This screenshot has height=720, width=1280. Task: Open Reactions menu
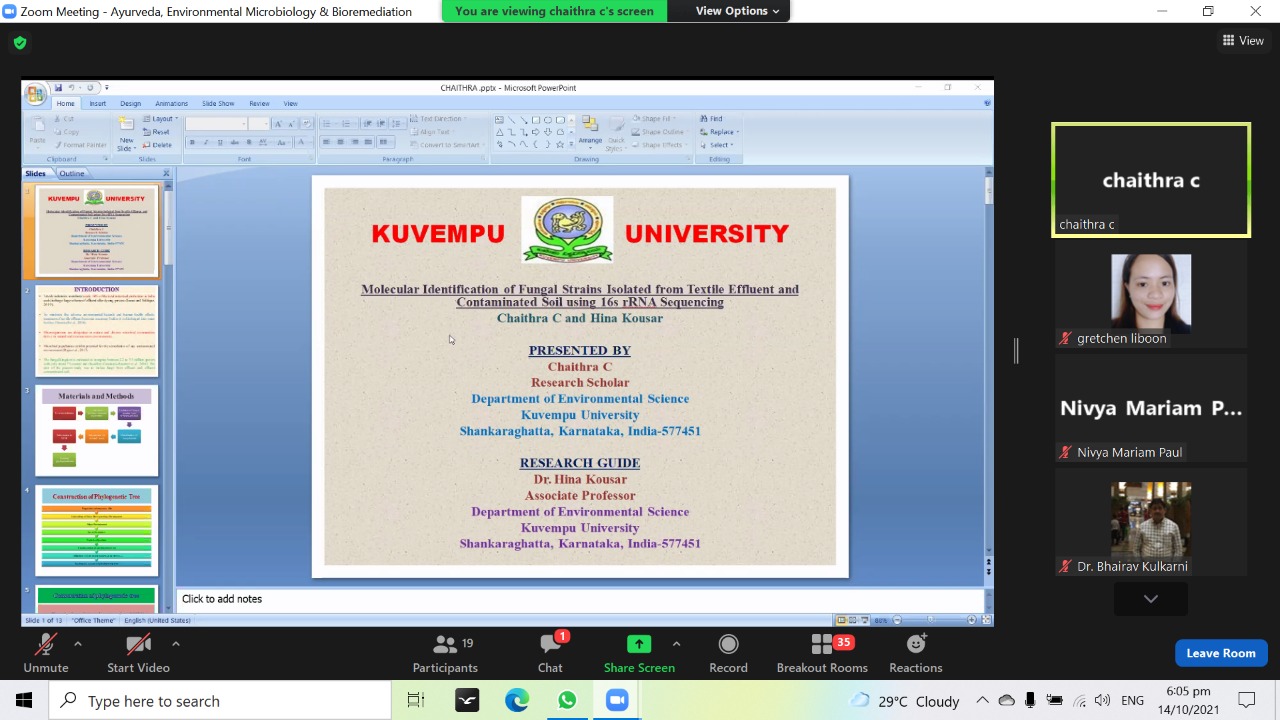pos(915,653)
